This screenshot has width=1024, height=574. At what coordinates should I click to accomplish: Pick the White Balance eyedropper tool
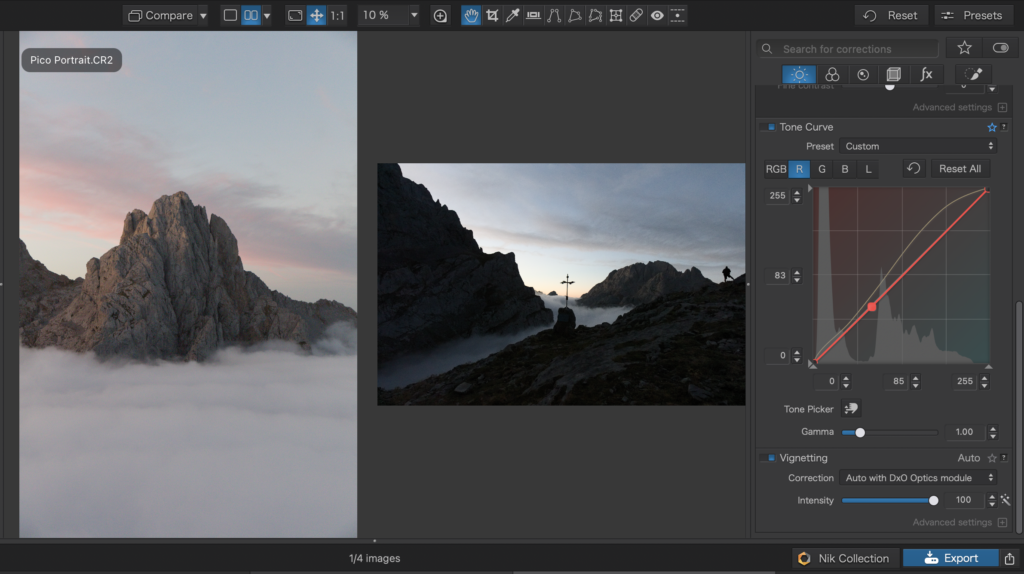coord(513,15)
